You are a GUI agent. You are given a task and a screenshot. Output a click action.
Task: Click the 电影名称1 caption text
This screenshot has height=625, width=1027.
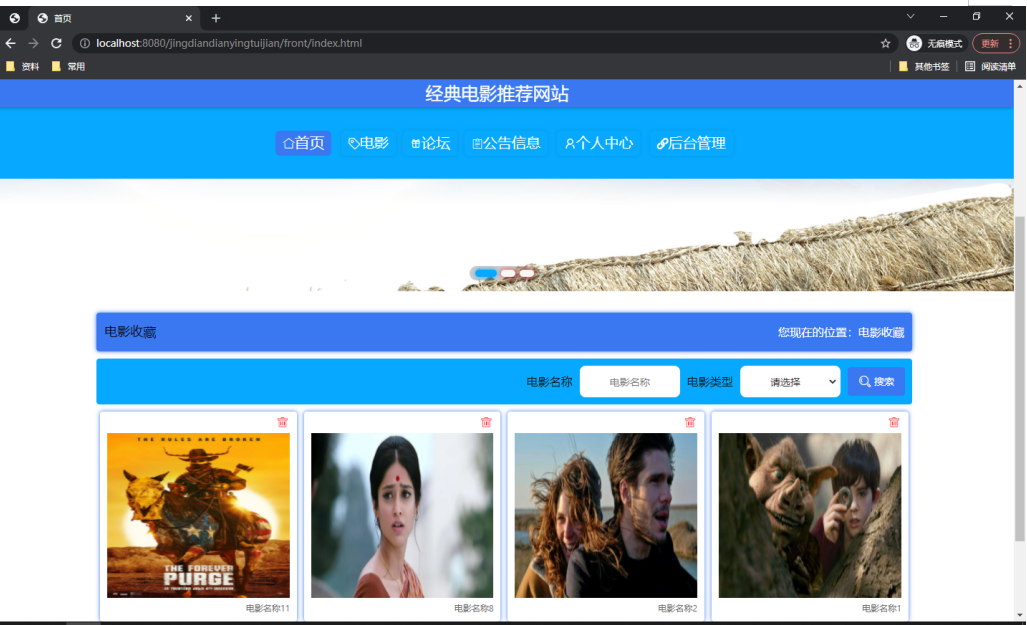(x=881, y=608)
